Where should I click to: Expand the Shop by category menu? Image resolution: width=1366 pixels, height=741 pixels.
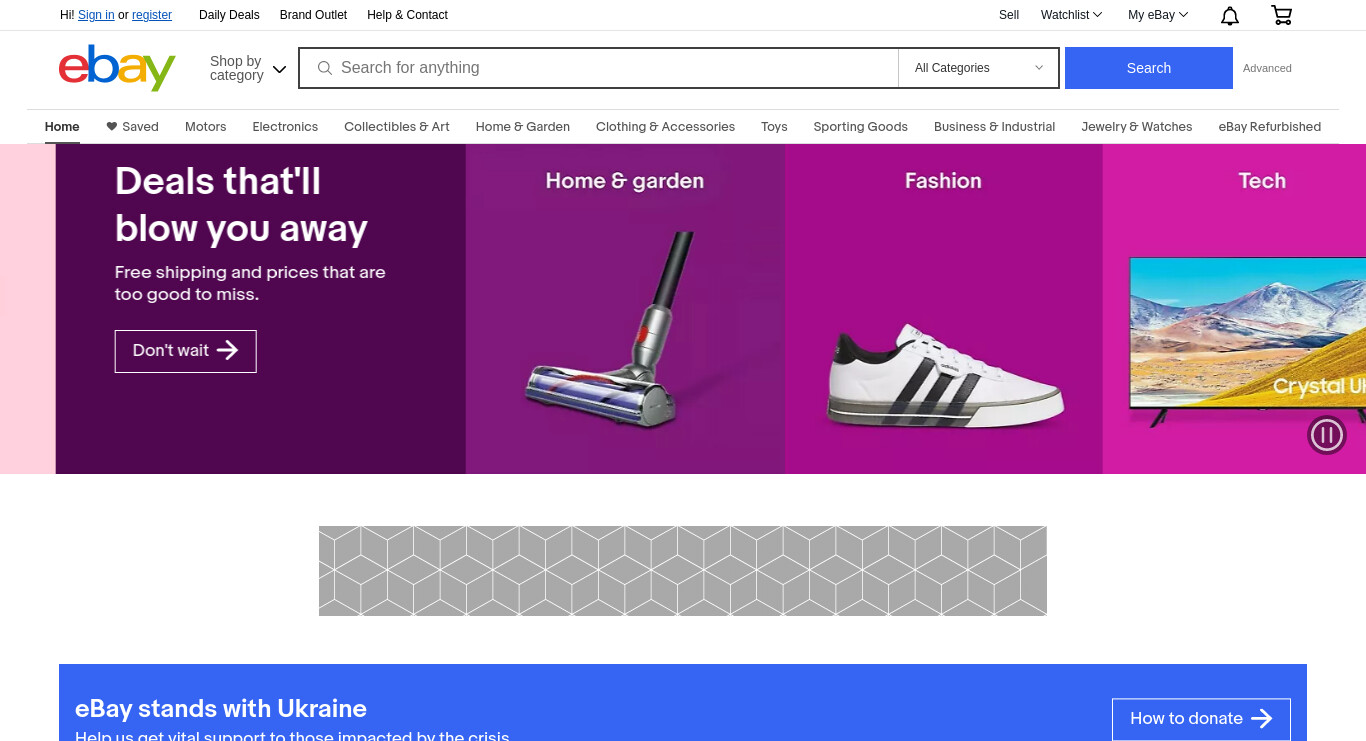[248, 68]
